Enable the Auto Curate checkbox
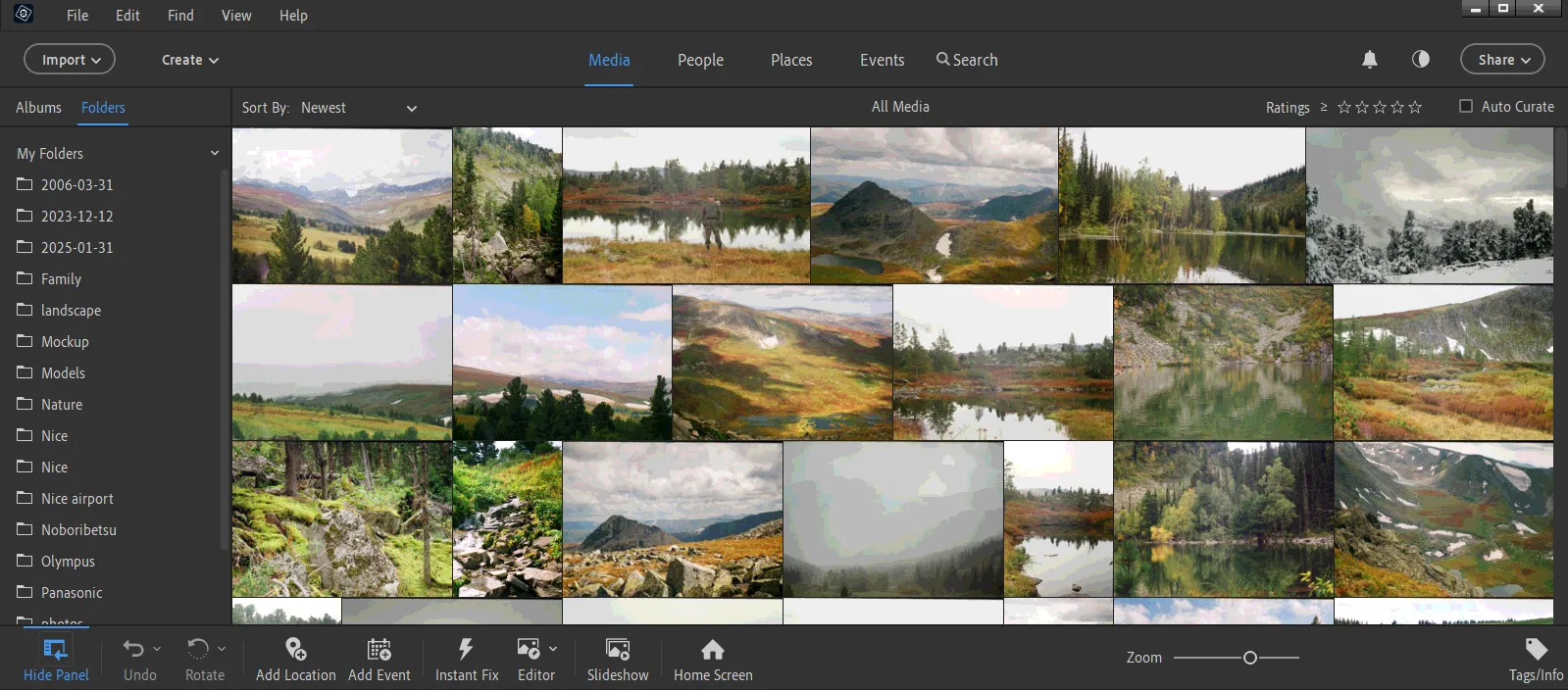The height and width of the screenshot is (690, 1568). [x=1466, y=106]
